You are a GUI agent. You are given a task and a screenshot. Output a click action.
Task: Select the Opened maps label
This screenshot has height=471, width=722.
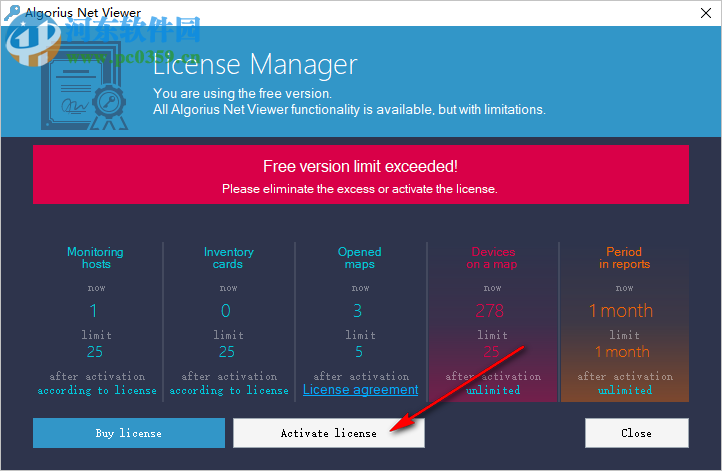coord(360,258)
